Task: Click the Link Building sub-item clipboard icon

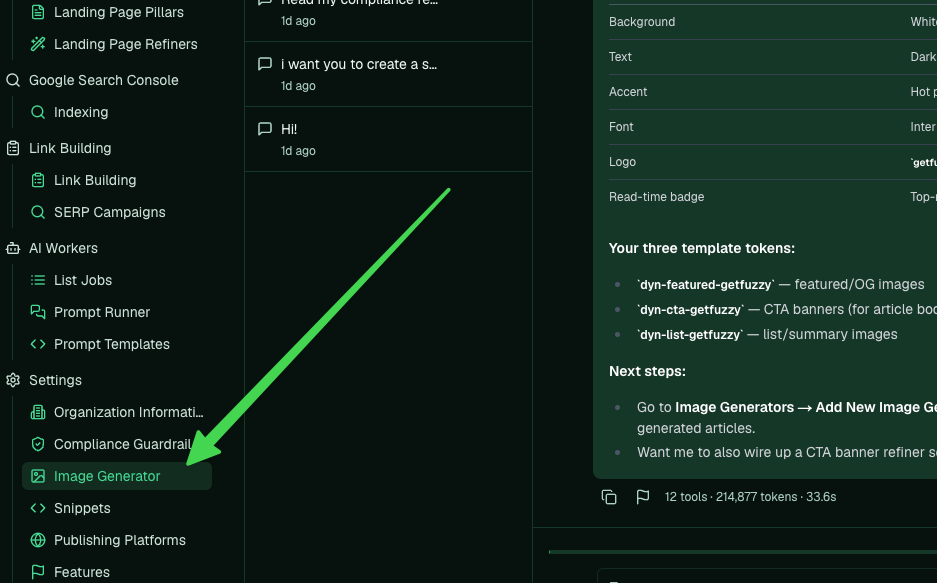Action: (38, 180)
